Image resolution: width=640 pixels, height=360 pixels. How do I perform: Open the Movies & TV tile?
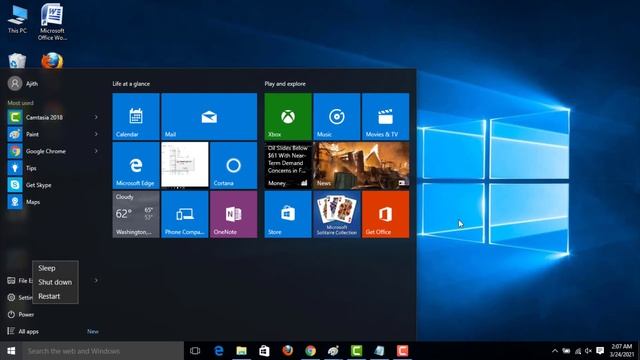385,117
